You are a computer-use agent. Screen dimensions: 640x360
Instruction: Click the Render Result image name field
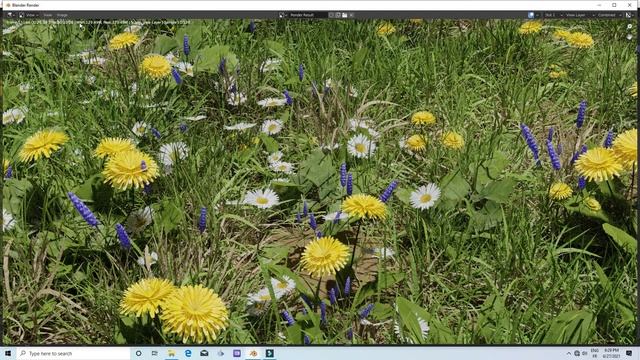pos(307,15)
